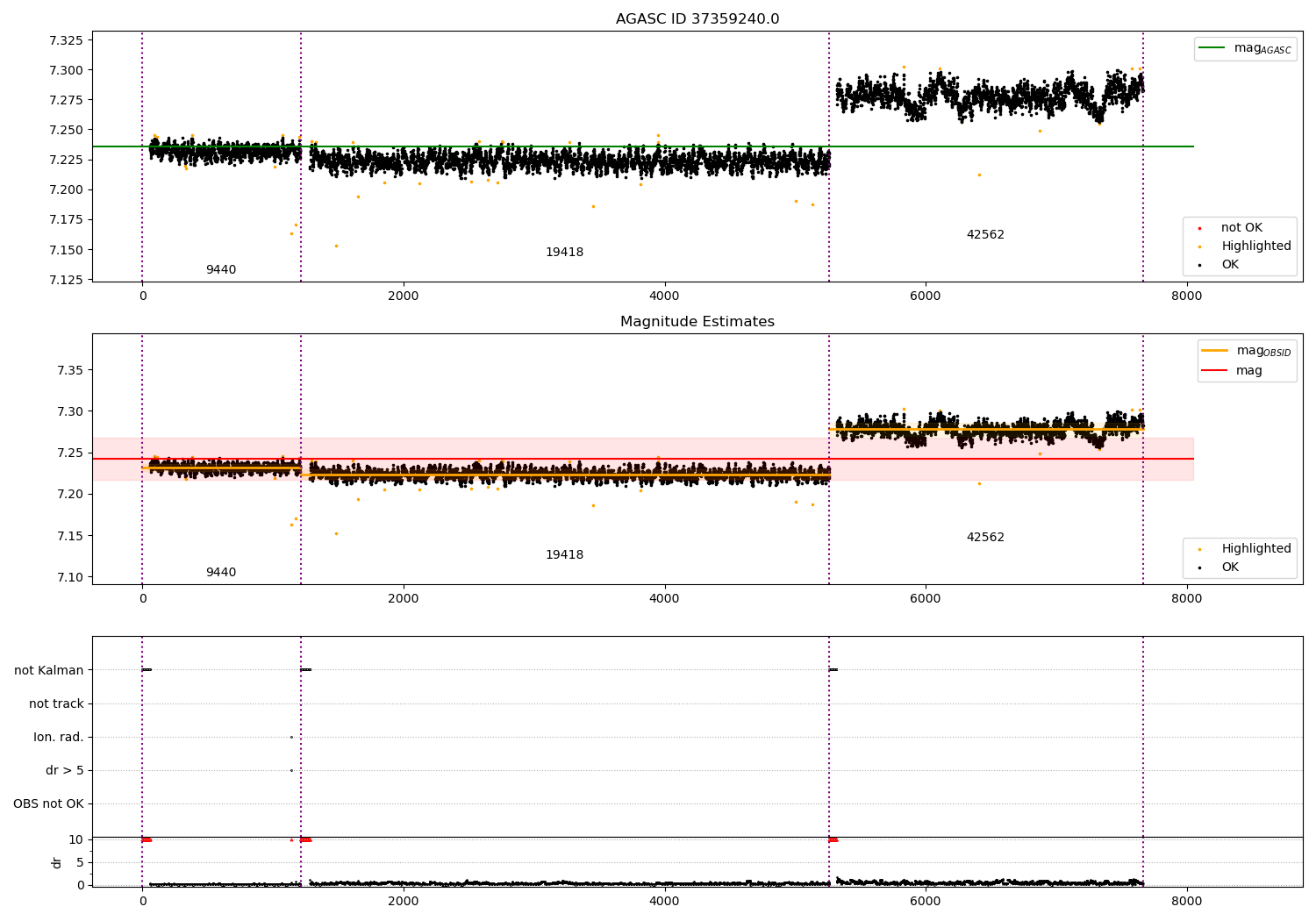Click the 7.325 y-axis tick label
1316x921 pixels.
pyautogui.click(x=66, y=40)
